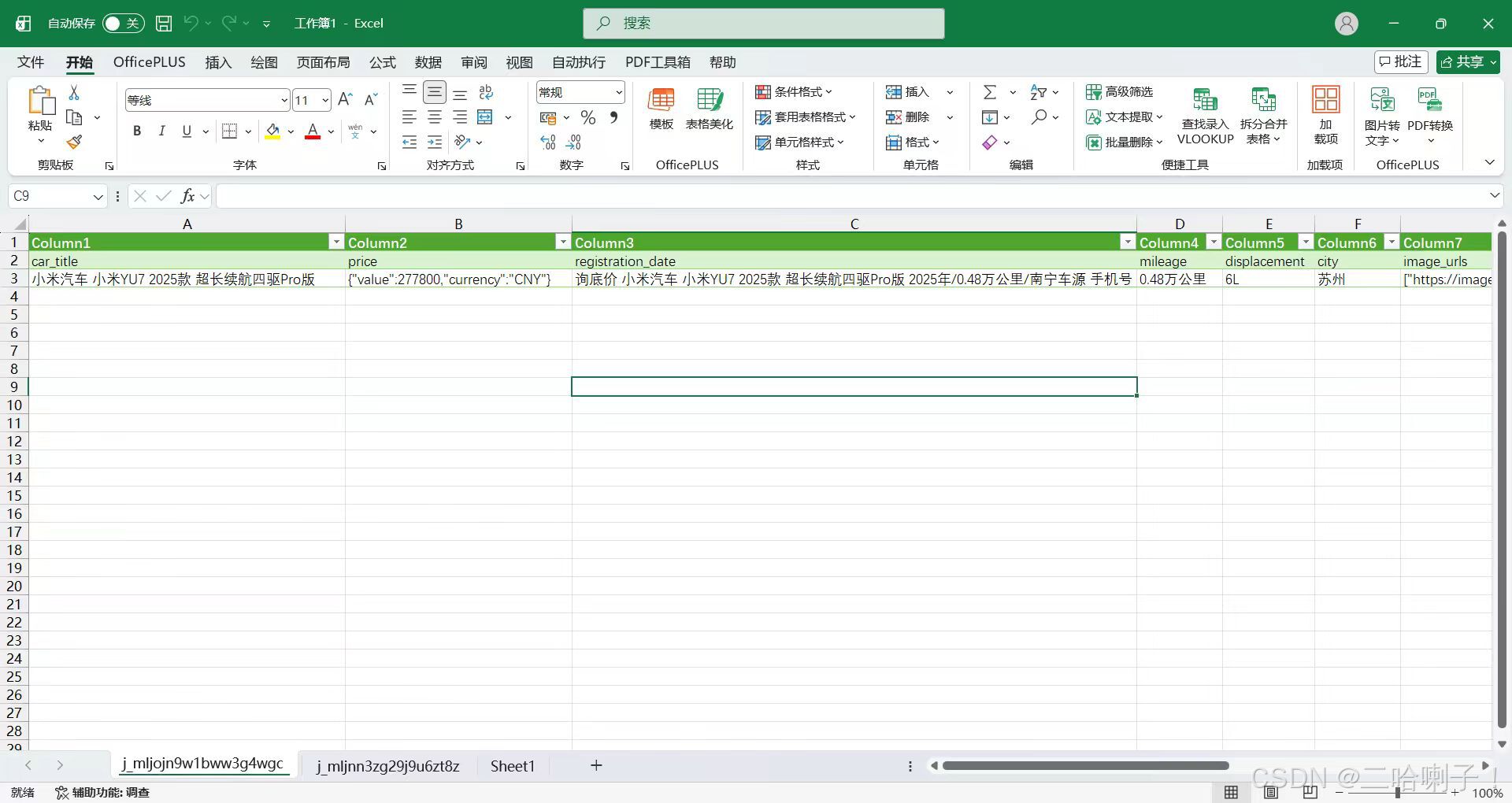Switch to the 数据 ribbon tab
Image resolution: width=1512 pixels, height=803 pixels.
(428, 62)
